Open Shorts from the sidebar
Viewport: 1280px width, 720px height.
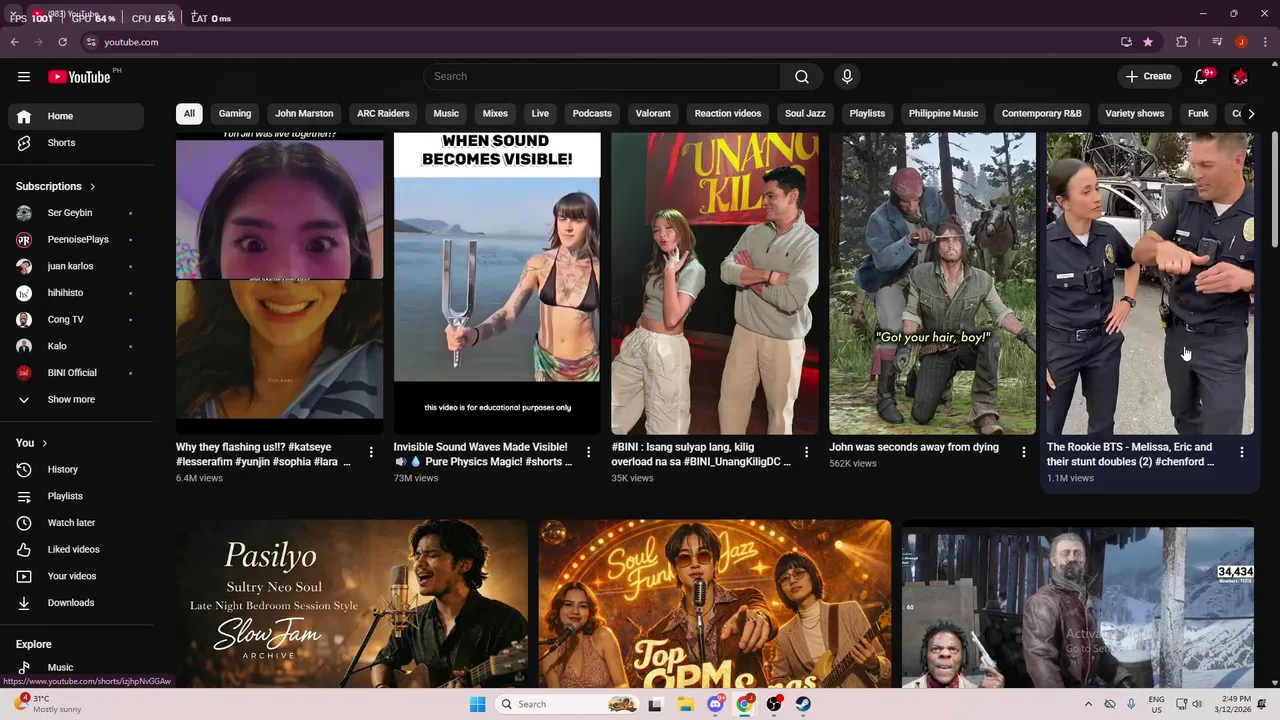pos(76,143)
